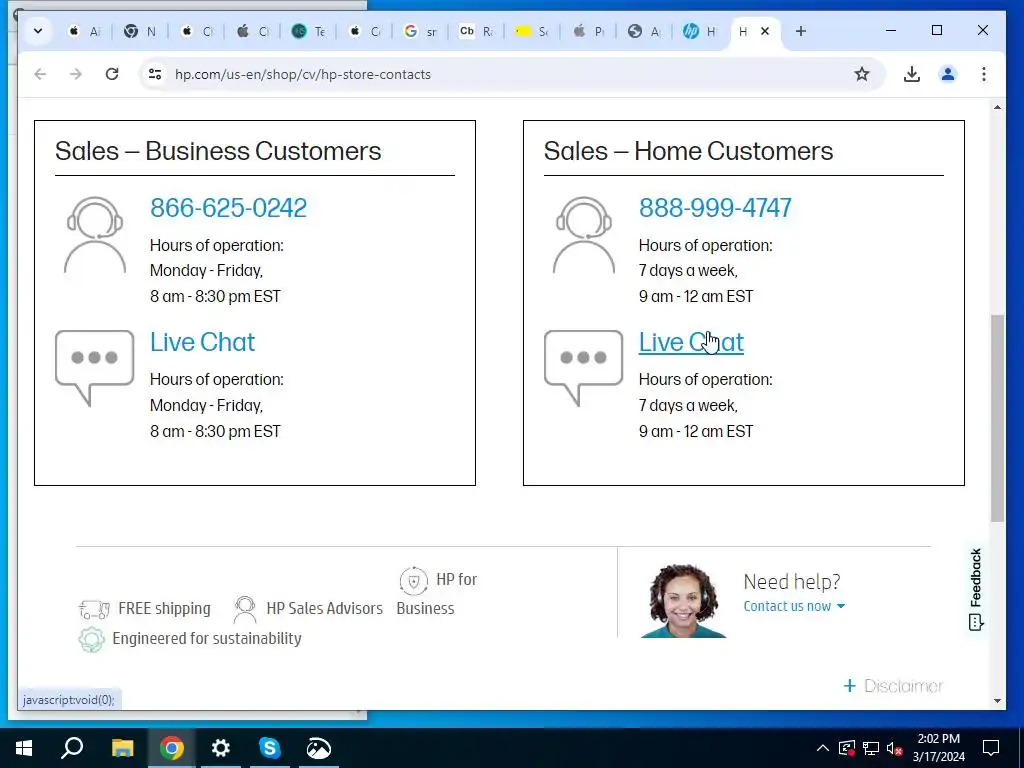Image resolution: width=1024 pixels, height=768 pixels.
Task: View site information icon in address bar
Action: point(155,74)
